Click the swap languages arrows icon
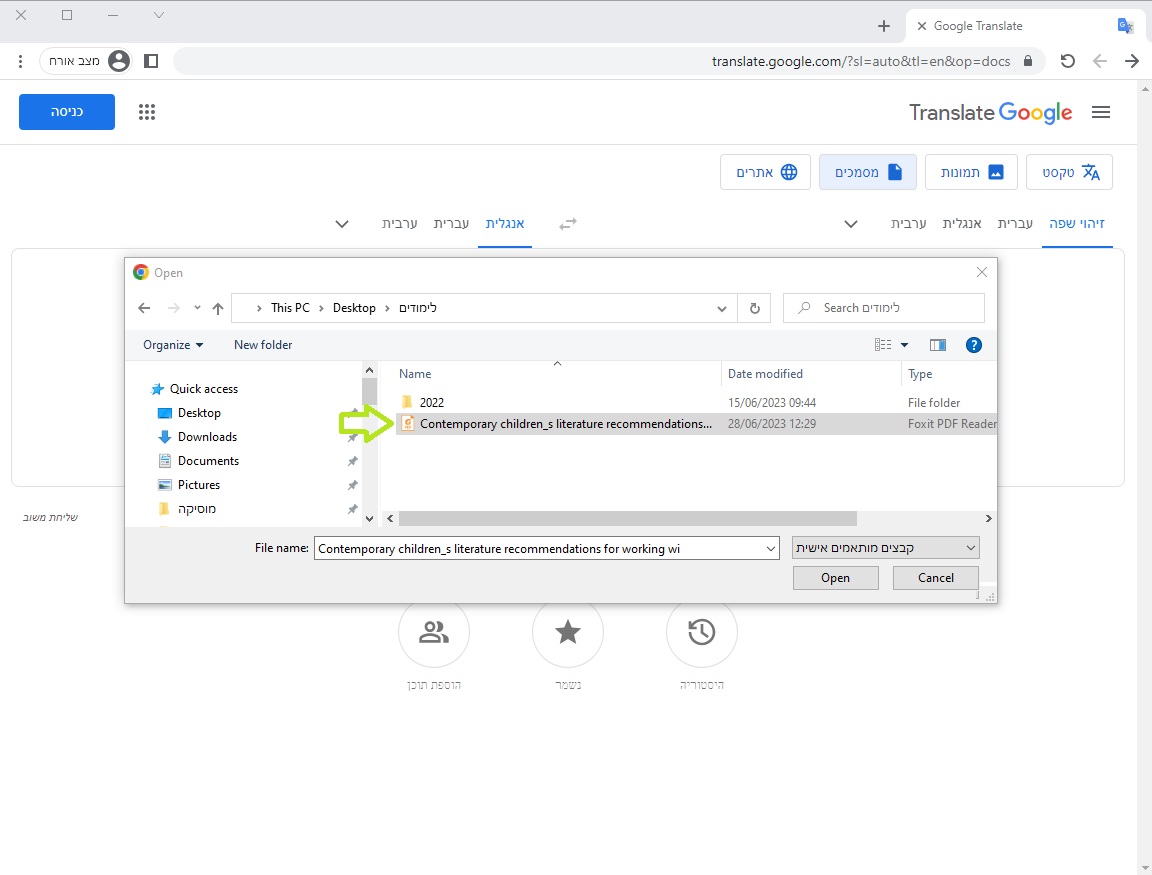The image size is (1152, 875). pyautogui.click(x=568, y=224)
